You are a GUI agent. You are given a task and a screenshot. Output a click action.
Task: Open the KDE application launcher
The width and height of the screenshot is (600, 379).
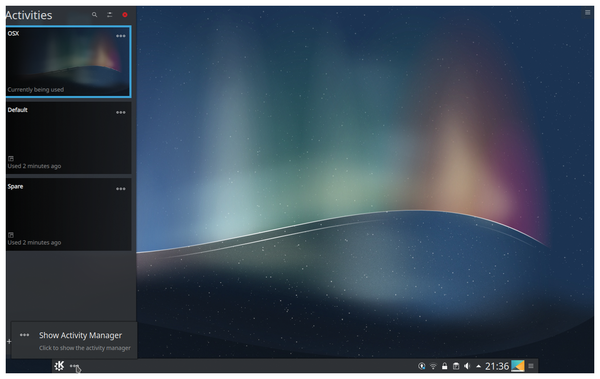click(59, 366)
